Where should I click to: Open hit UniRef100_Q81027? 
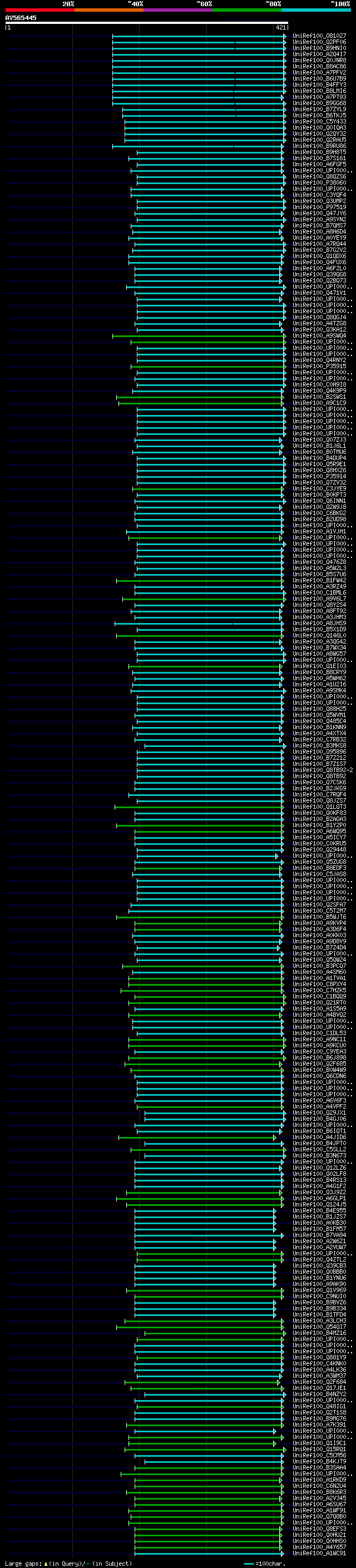pyautogui.click(x=319, y=36)
